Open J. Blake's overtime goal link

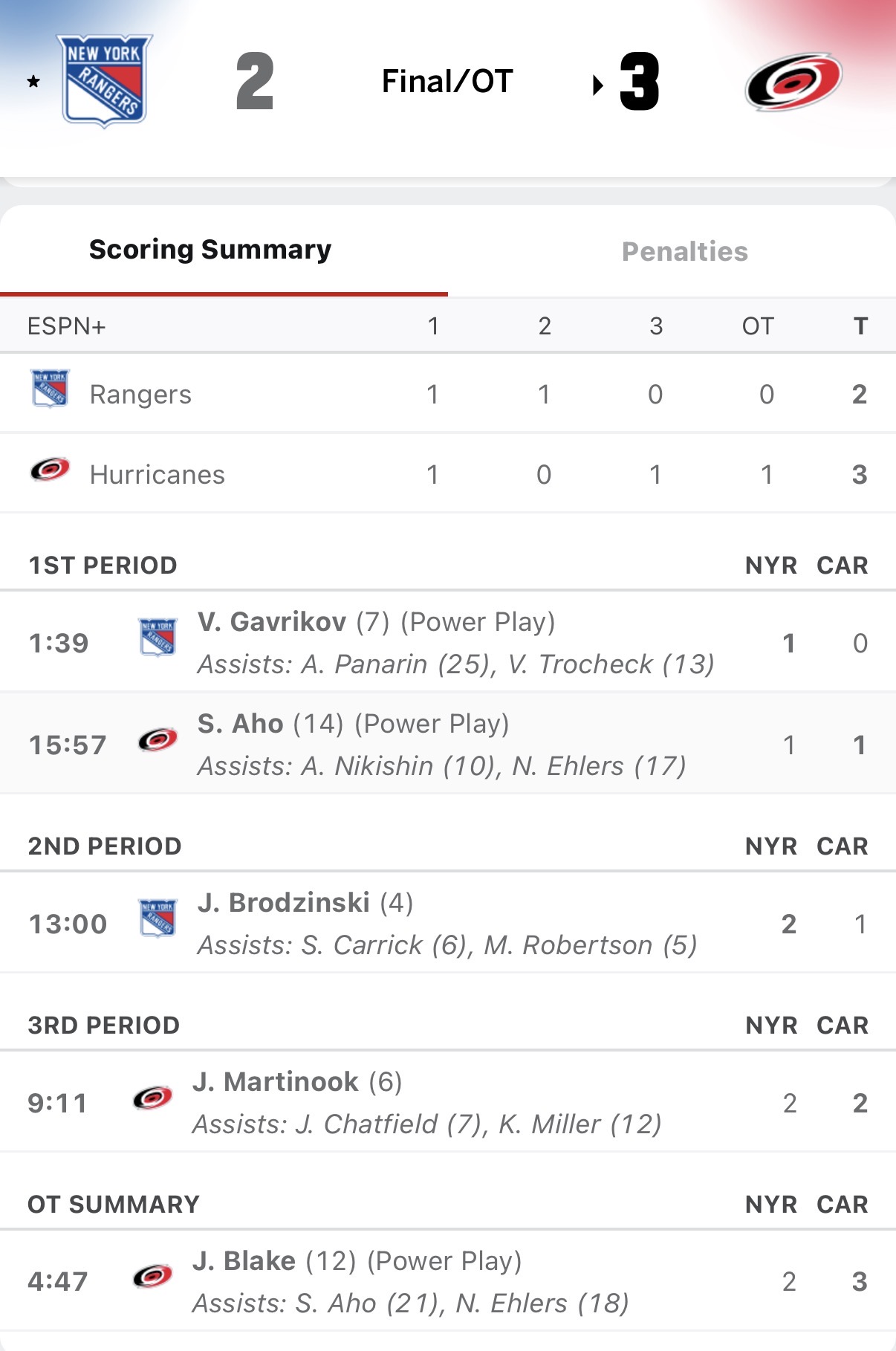tap(244, 1261)
